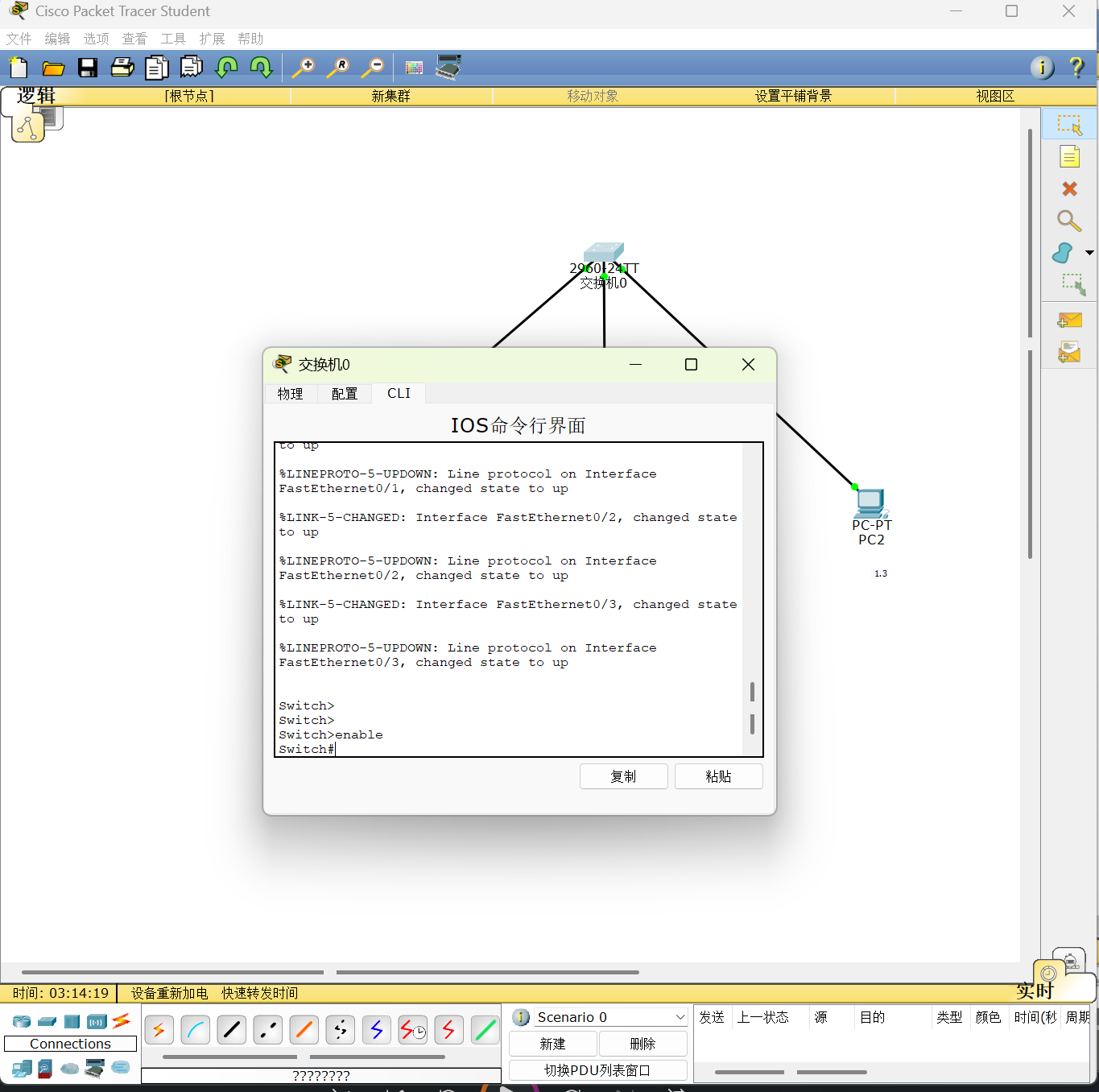The image size is (1099, 1092).
Task: Open the 编辑 menu
Action: pyautogui.click(x=58, y=39)
